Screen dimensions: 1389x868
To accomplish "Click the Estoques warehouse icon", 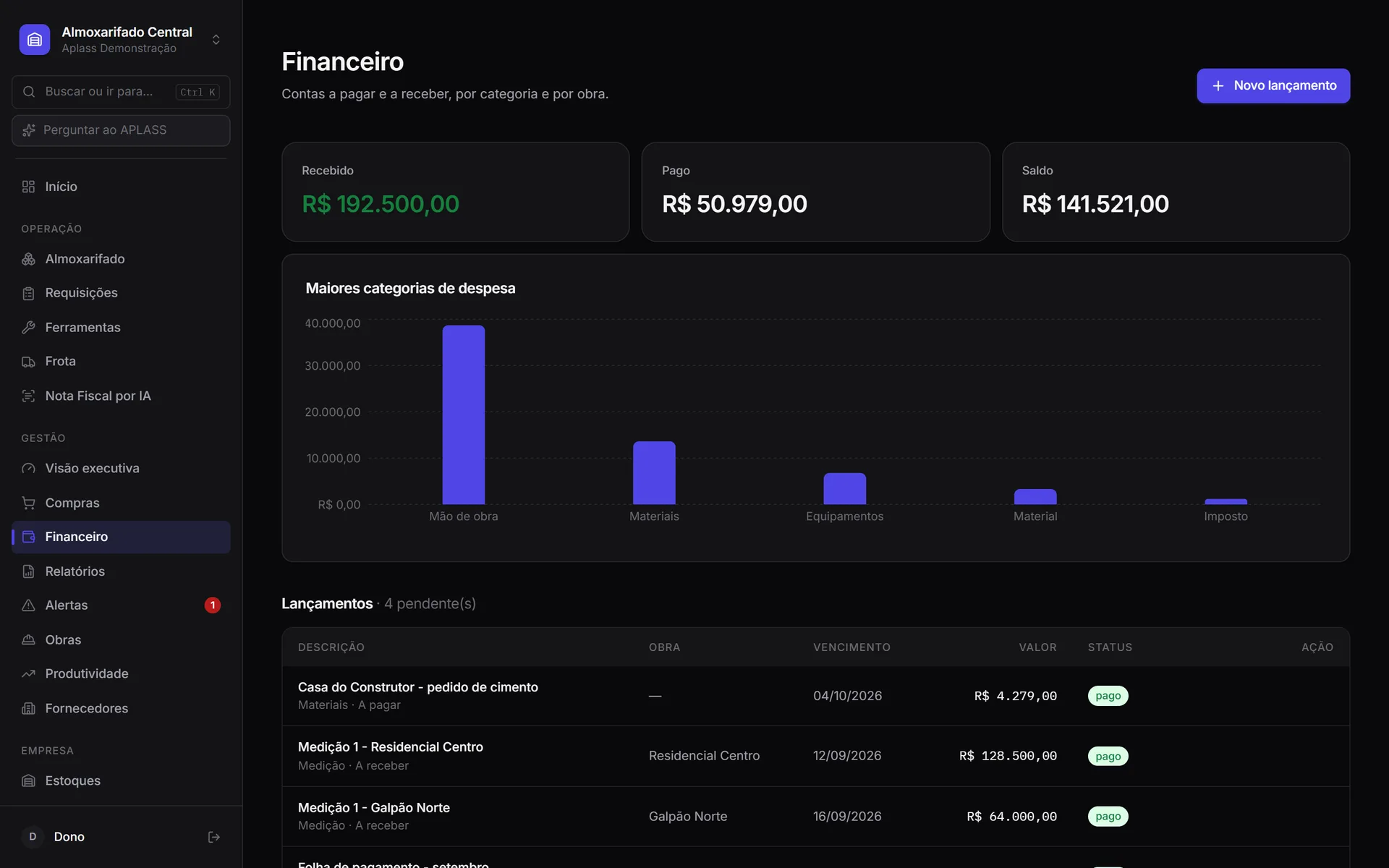I will click(x=28, y=780).
